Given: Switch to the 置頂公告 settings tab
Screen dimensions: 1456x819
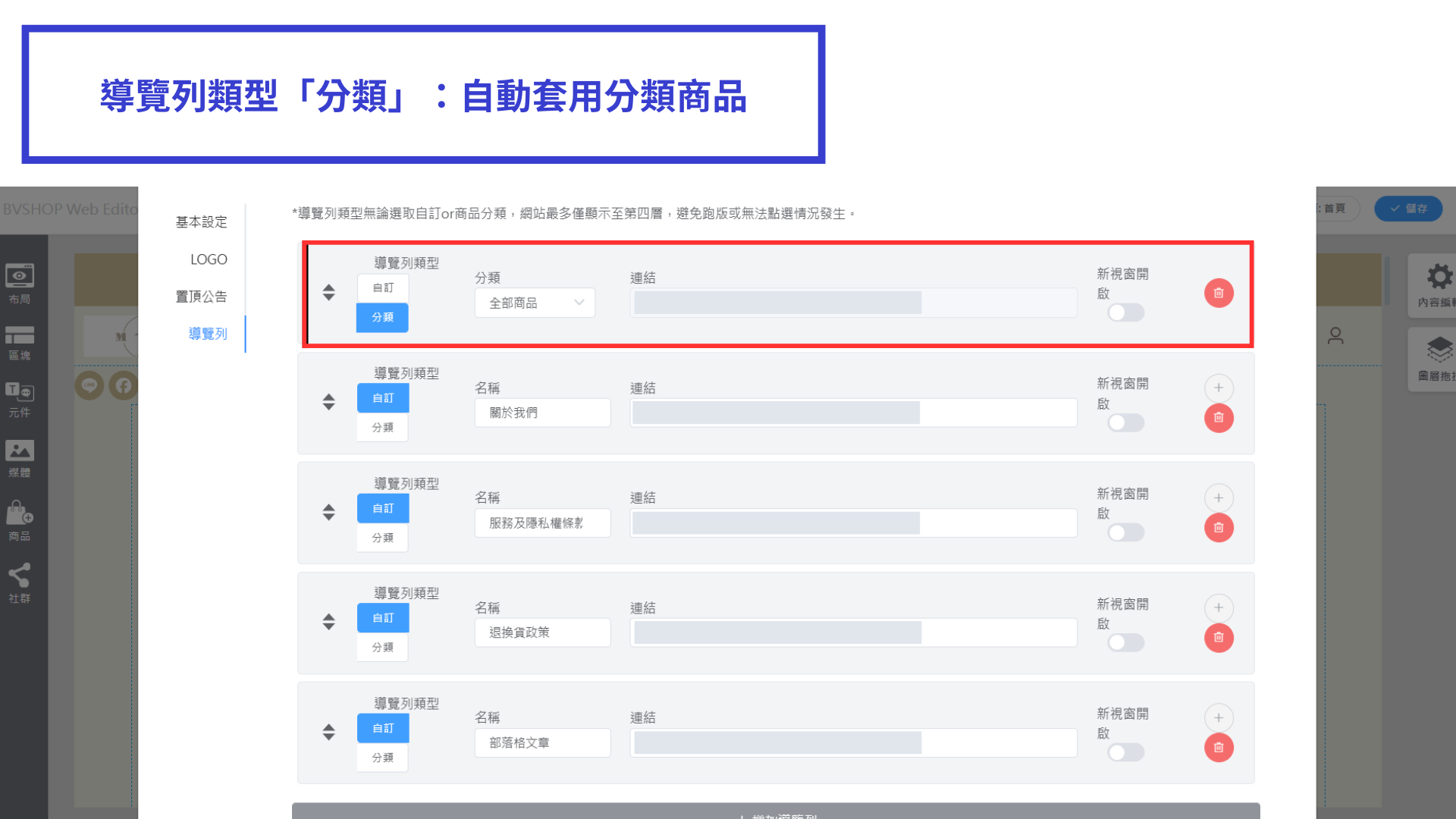Looking at the screenshot, I should [201, 297].
